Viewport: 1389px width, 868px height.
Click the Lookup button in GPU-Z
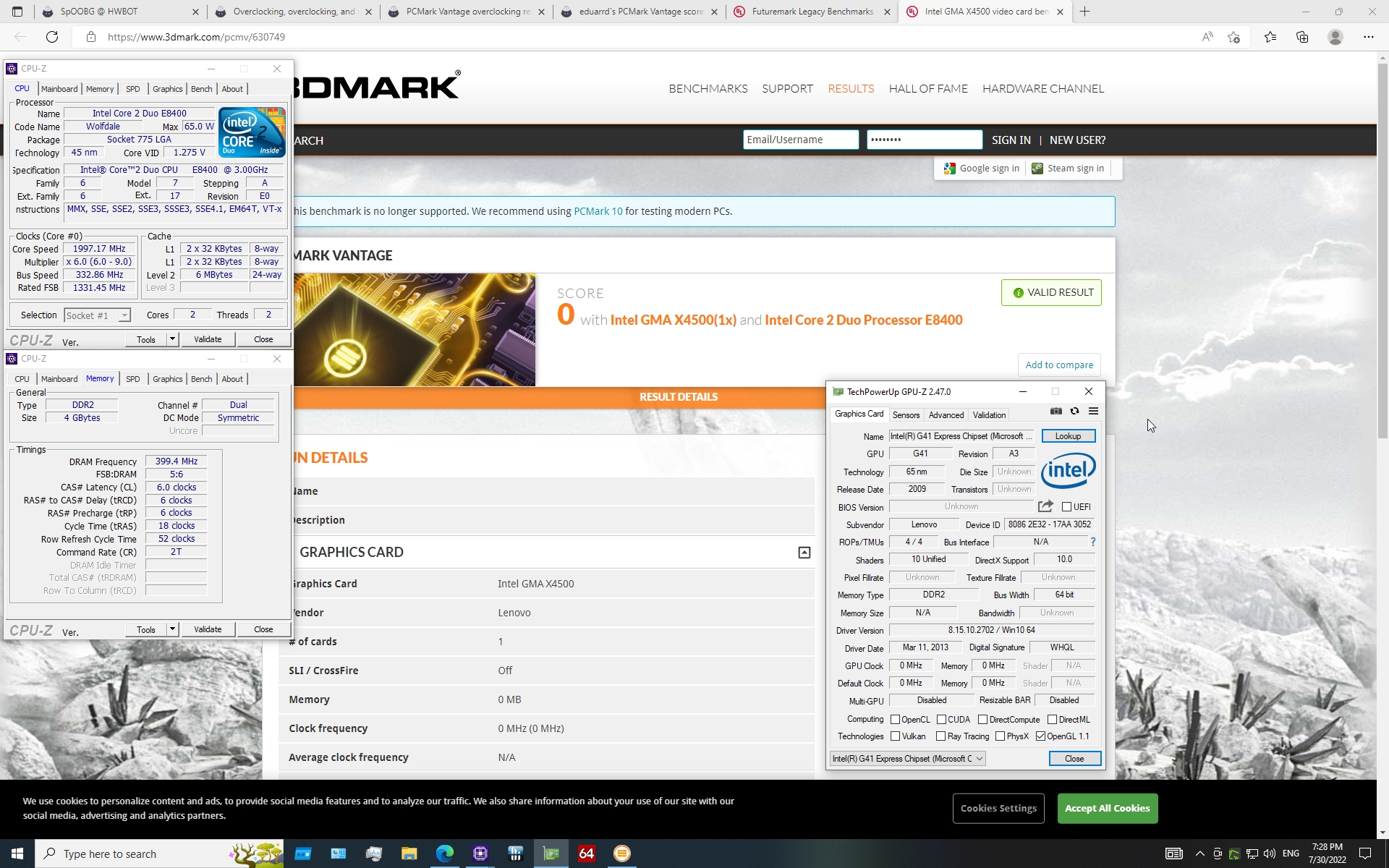[x=1068, y=436]
